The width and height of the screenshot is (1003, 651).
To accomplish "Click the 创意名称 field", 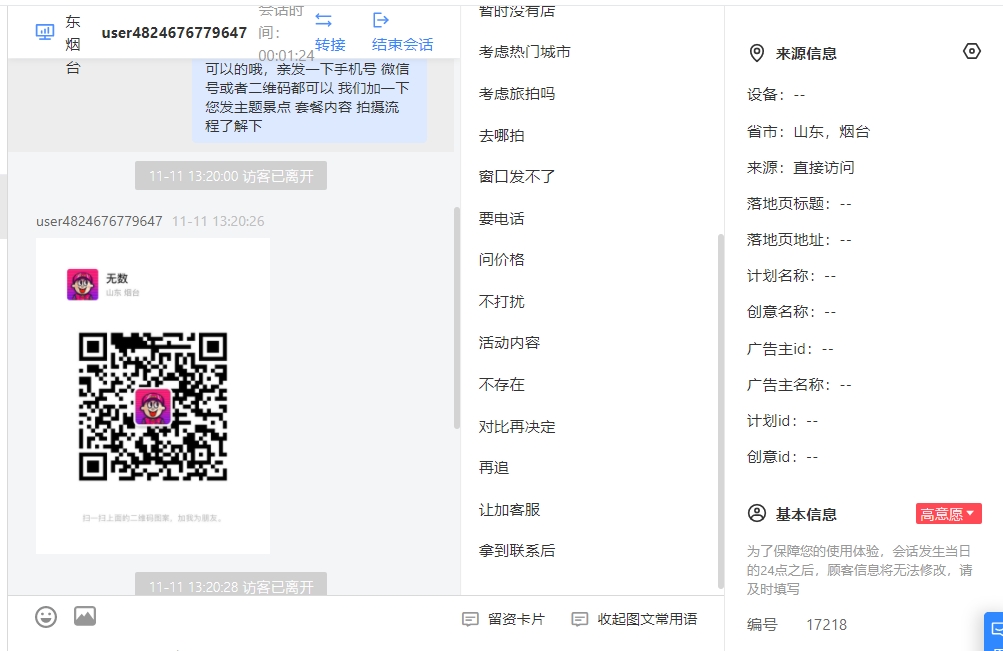I will [791, 311].
